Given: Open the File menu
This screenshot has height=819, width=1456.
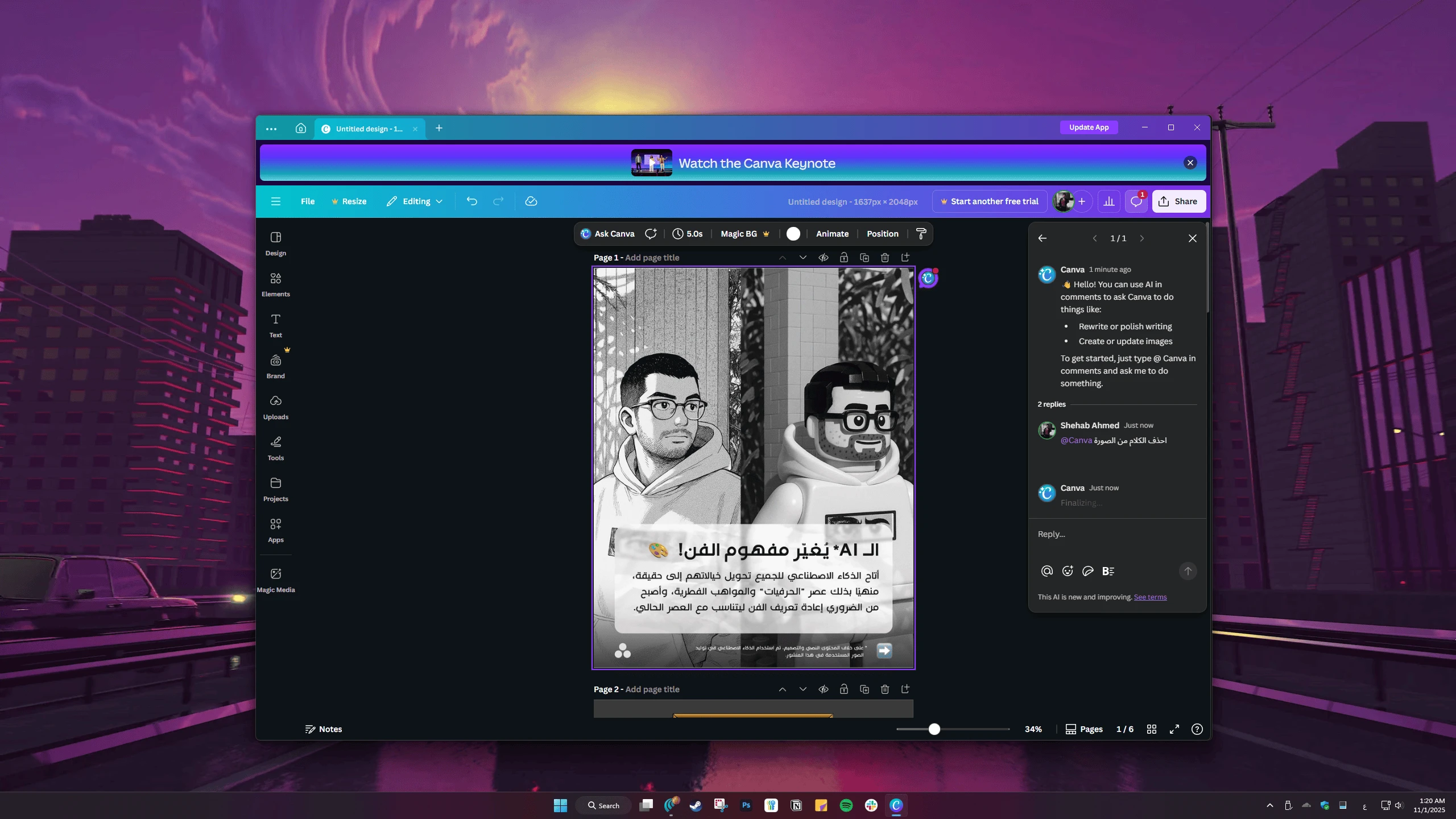Looking at the screenshot, I should tap(307, 201).
